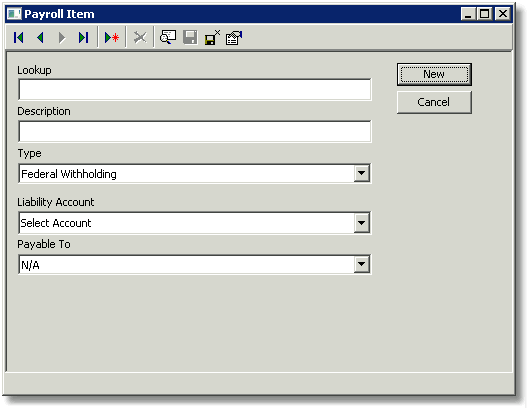Go to previous record arrow
The height and width of the screenshot is (408, 529).
[x=40, y=37]
